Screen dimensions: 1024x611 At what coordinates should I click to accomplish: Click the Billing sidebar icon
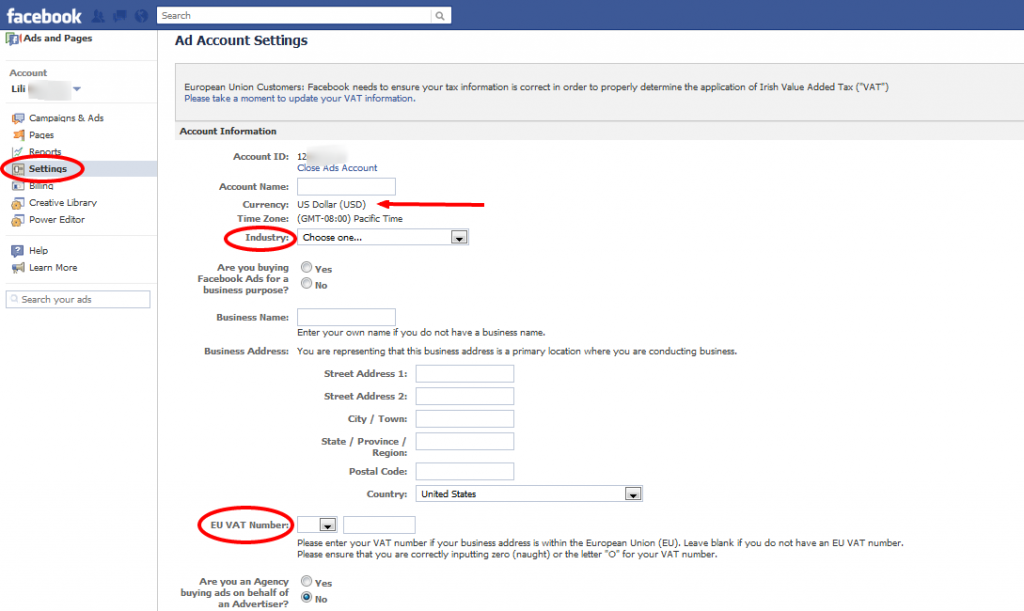click(18, 186)
